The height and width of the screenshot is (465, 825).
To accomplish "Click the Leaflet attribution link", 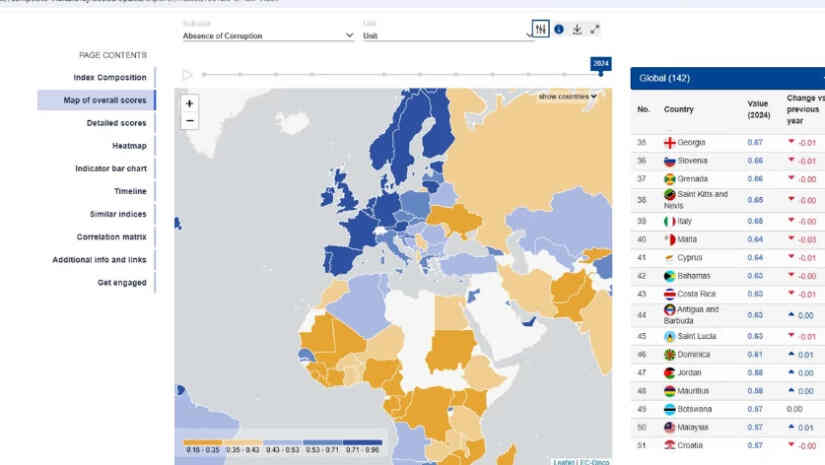I will 564,462.
